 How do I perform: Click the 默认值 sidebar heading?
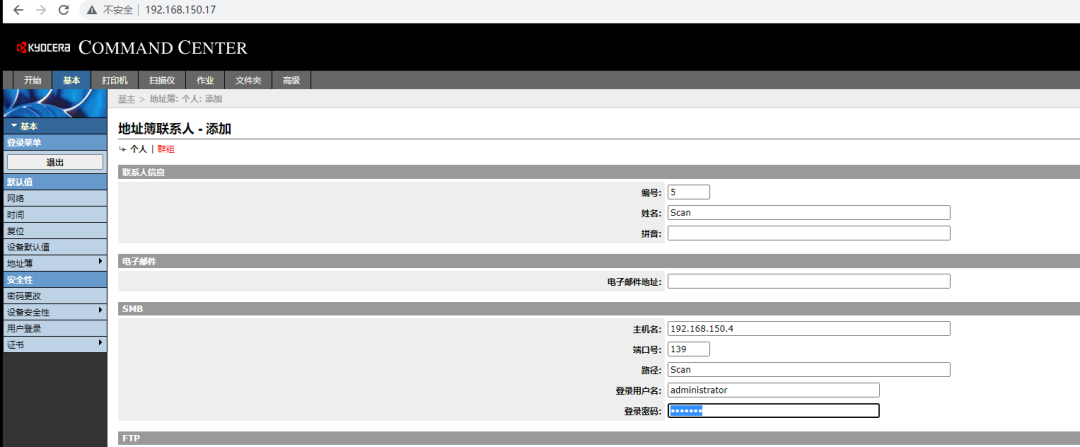tap(55, 183)
